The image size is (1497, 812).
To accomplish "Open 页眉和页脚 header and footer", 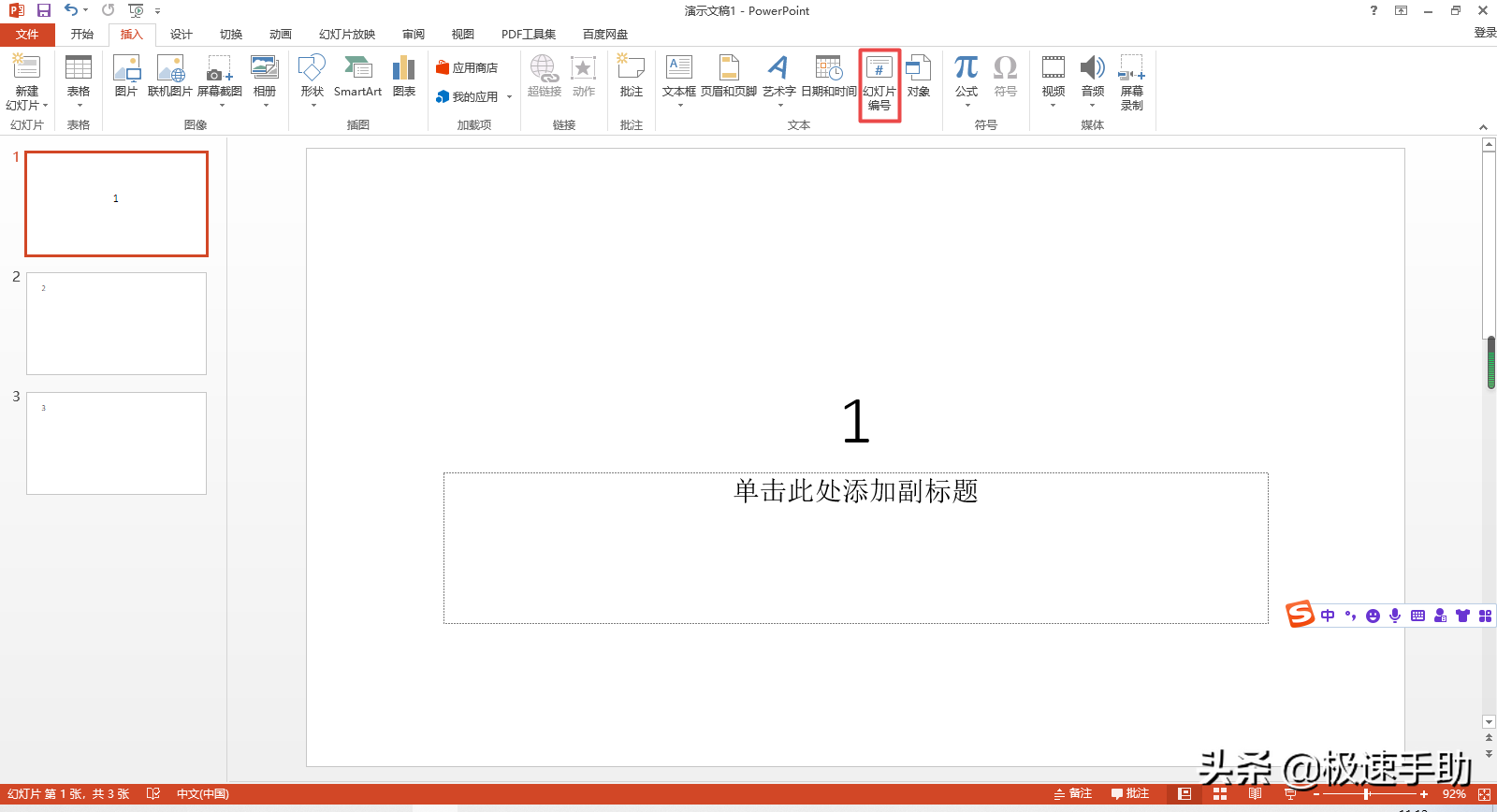I will point(729,76).
